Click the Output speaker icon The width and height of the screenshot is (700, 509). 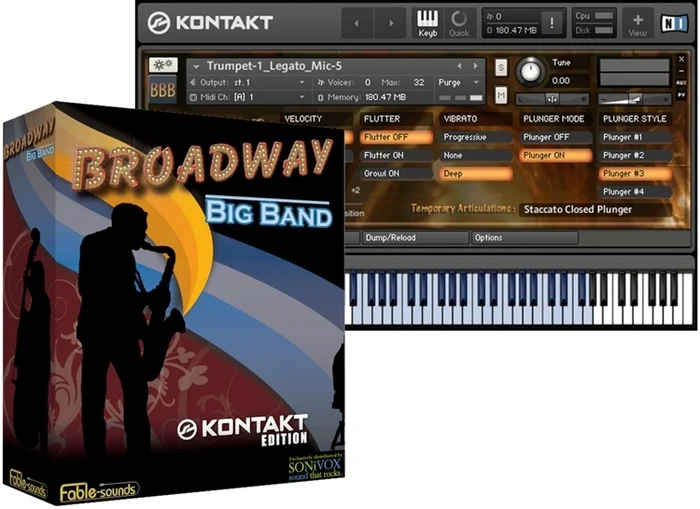click(193, 83)
